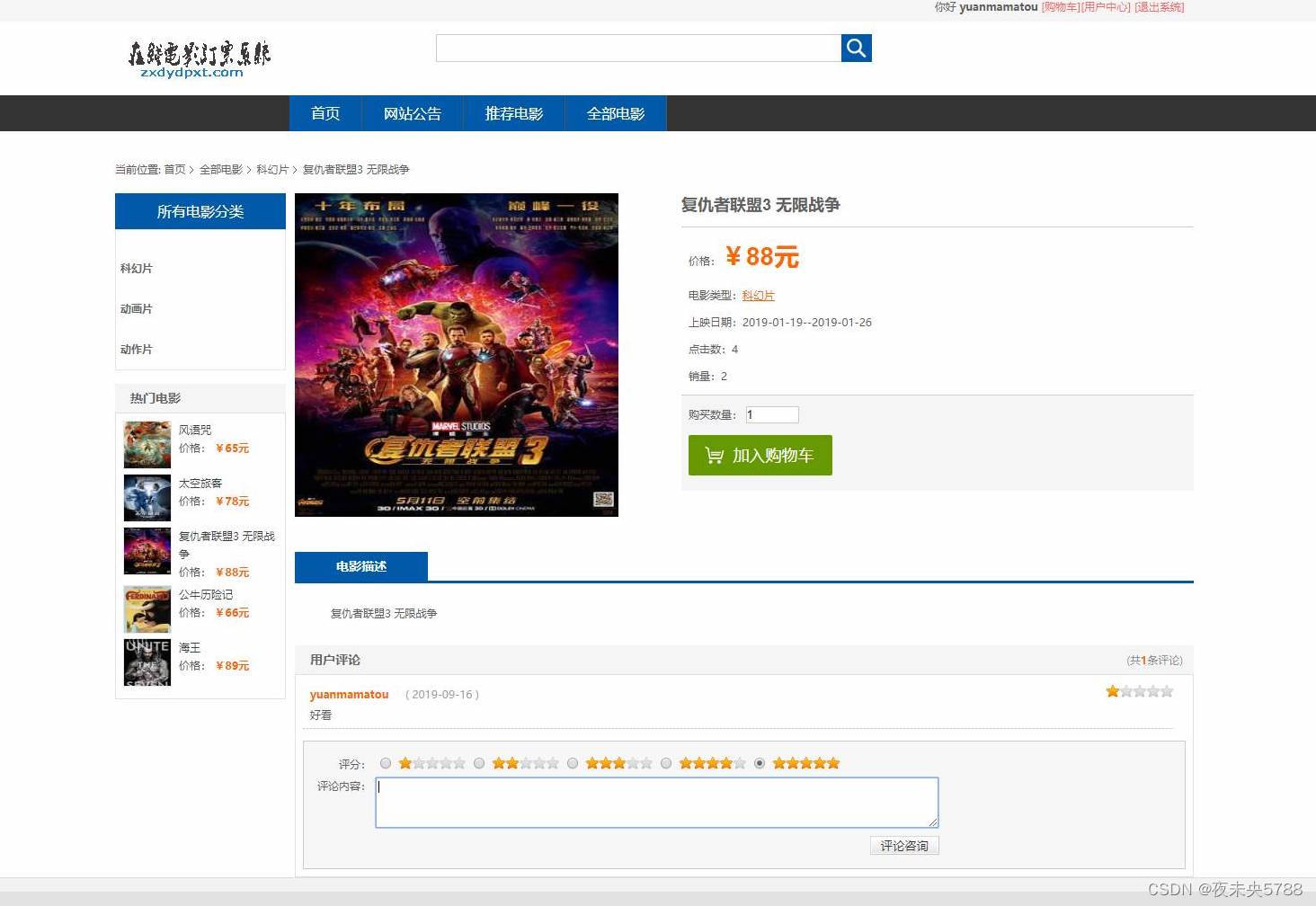This screenshot has height=906, width=1316.
Task: Click the one-star rating stars image
Action: [x=432, y=763]
